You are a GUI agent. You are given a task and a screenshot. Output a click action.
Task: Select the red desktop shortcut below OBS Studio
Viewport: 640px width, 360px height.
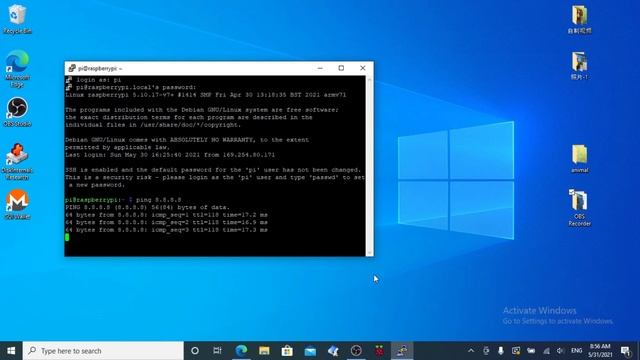(x=17, y=161)
